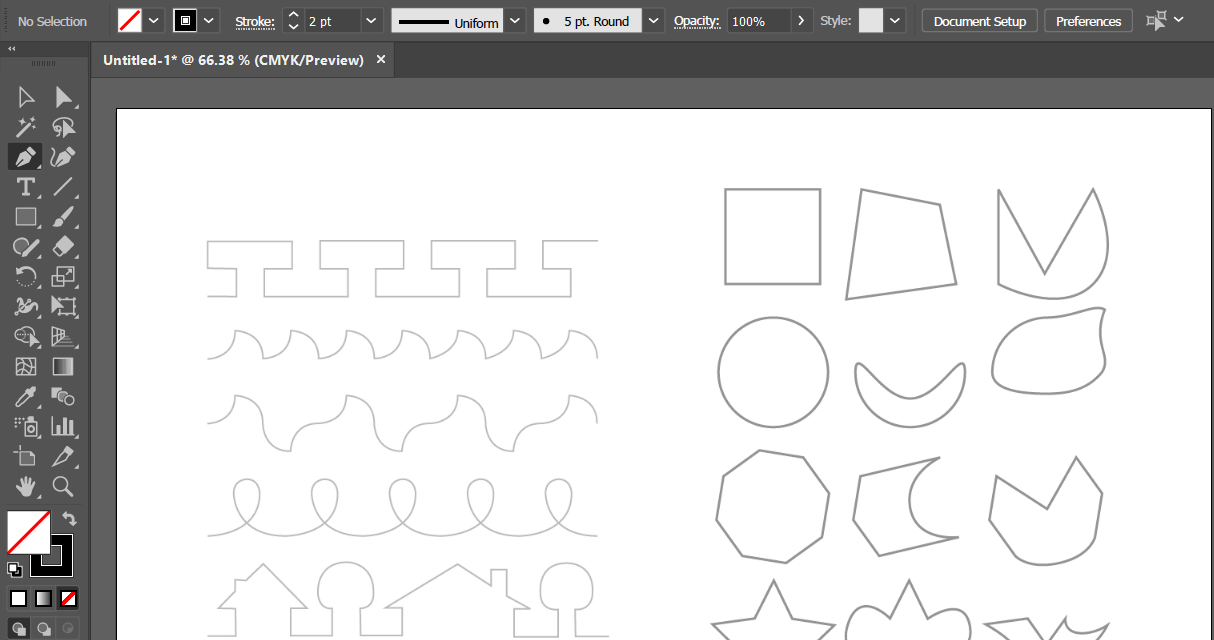Open the Uniform width profile dropdown

click(x=514, y=21)
